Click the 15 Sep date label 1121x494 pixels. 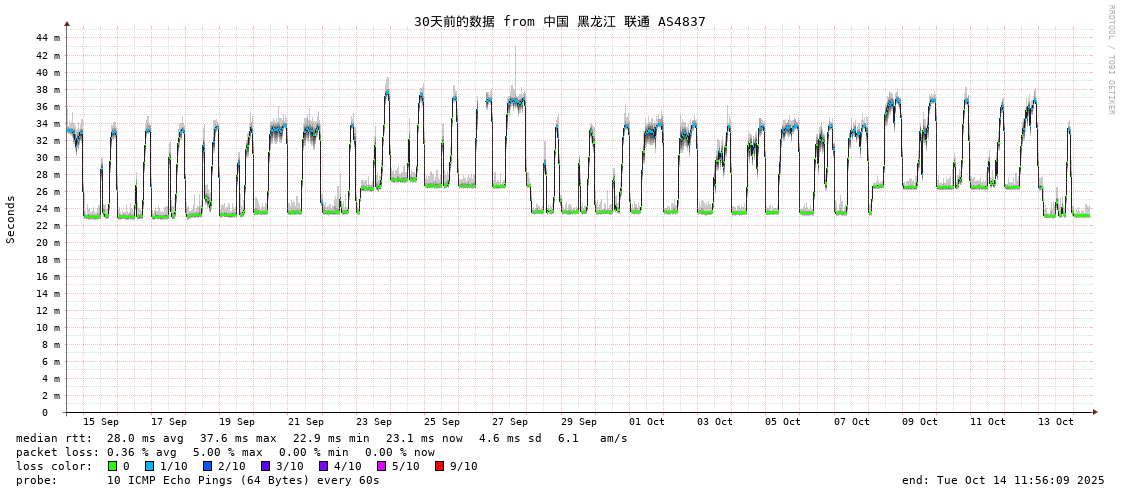[100, 422]
